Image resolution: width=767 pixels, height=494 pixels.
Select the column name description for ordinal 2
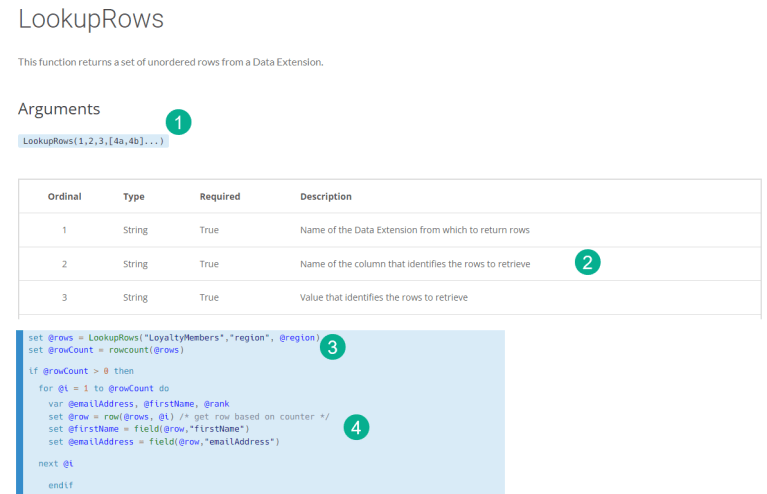415,264
